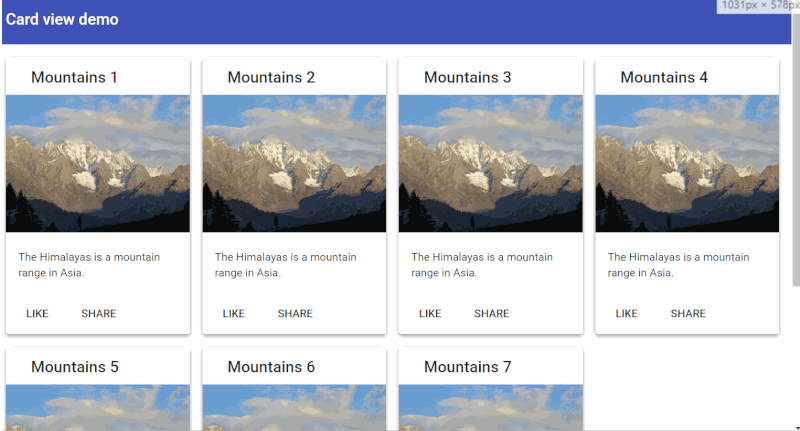Click the Mountains 3 Himalaya picture
800x431 pixels.
click(x=491, y=164)
